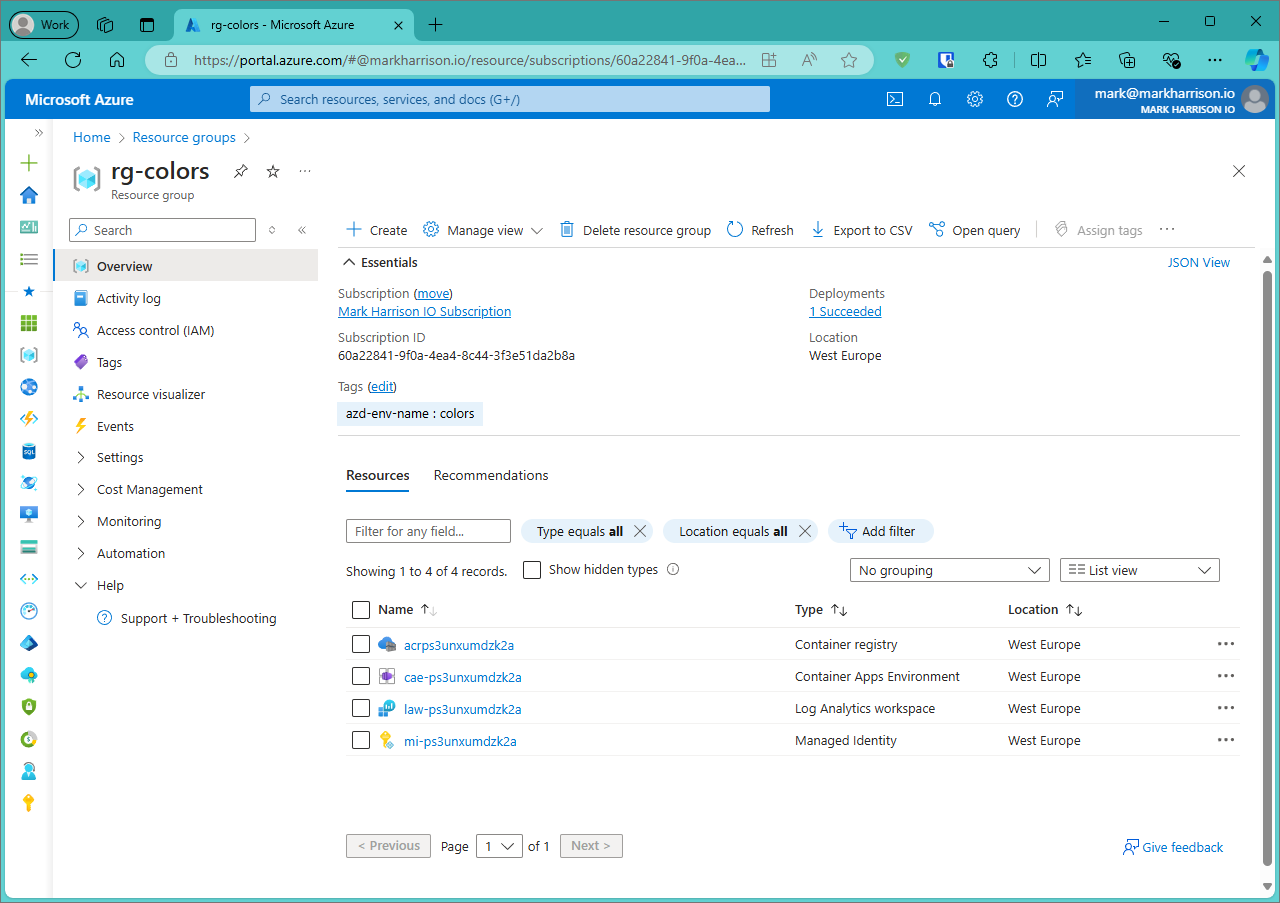Switch to the Recommendations tab
Image resolution: width=1280 pixels, height=903 pixels.
pyautogui.click(x=491, y=475)
